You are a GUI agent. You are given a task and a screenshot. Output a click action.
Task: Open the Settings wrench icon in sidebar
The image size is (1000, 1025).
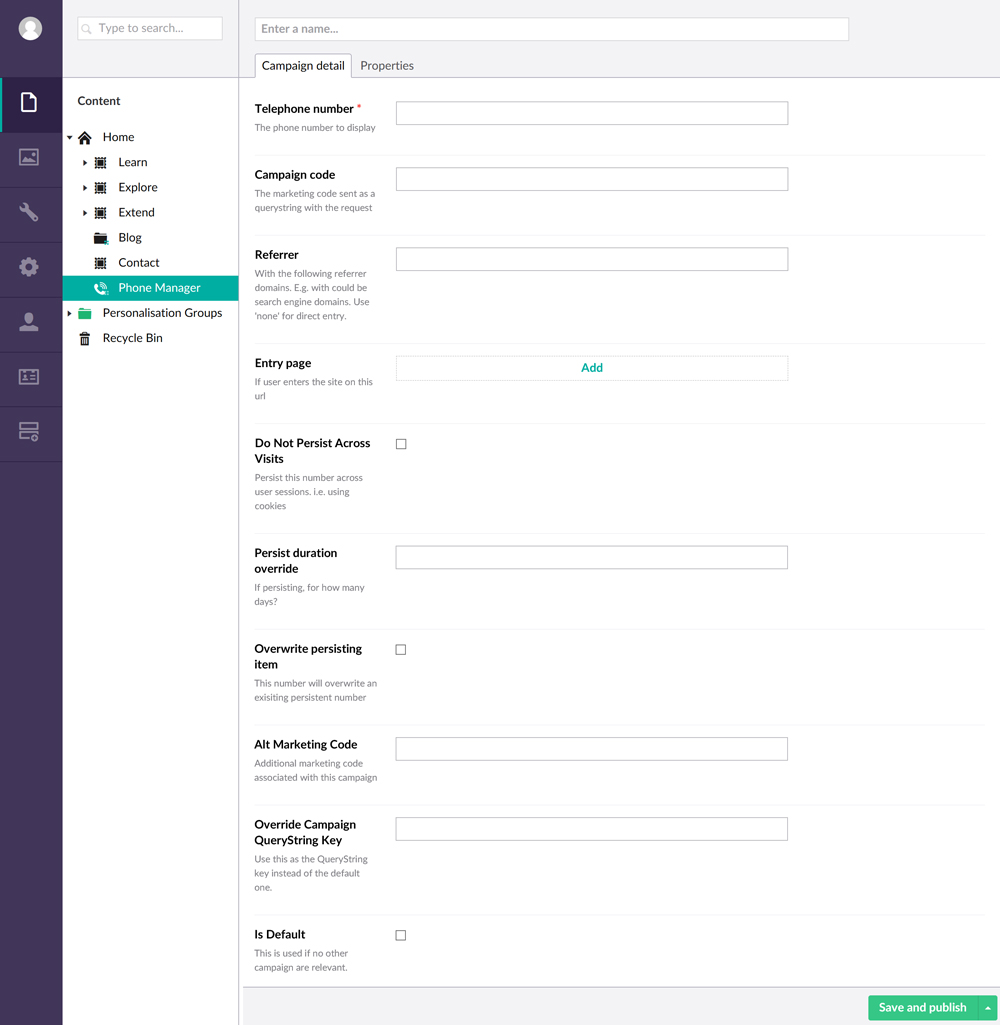pos(29,212)
